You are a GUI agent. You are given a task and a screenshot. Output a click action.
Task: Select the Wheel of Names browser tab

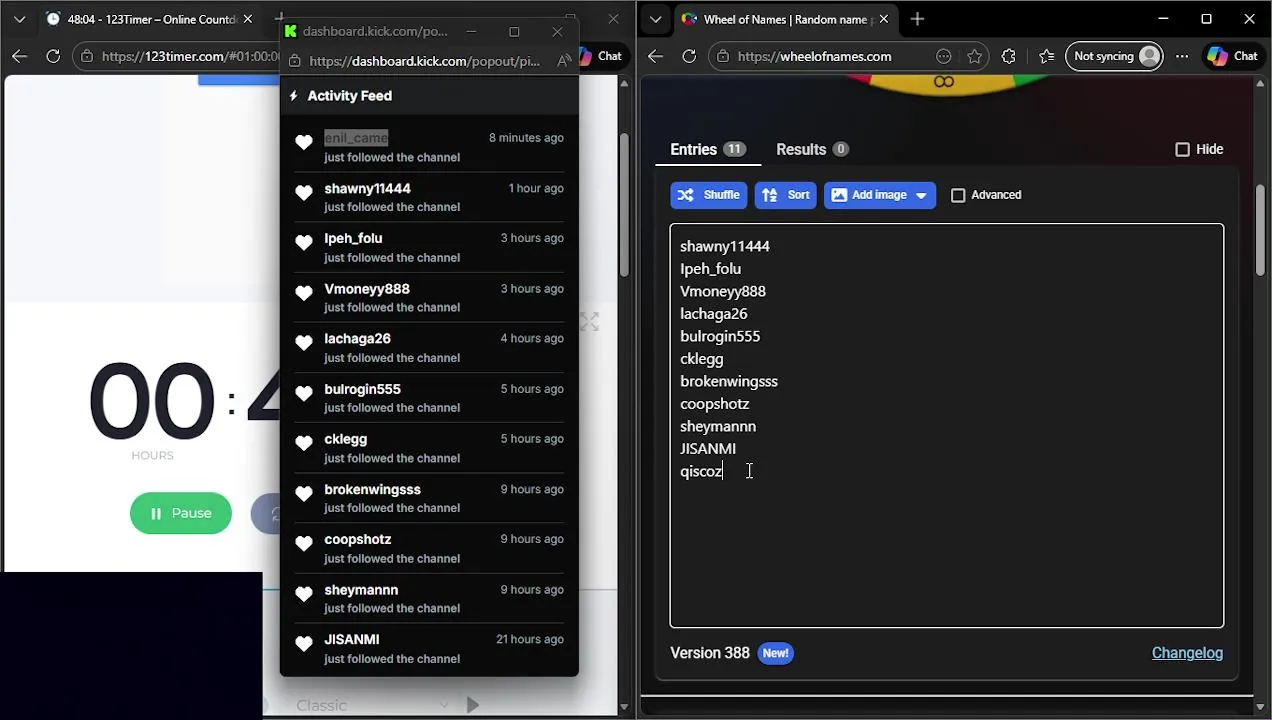click(785, 19)
